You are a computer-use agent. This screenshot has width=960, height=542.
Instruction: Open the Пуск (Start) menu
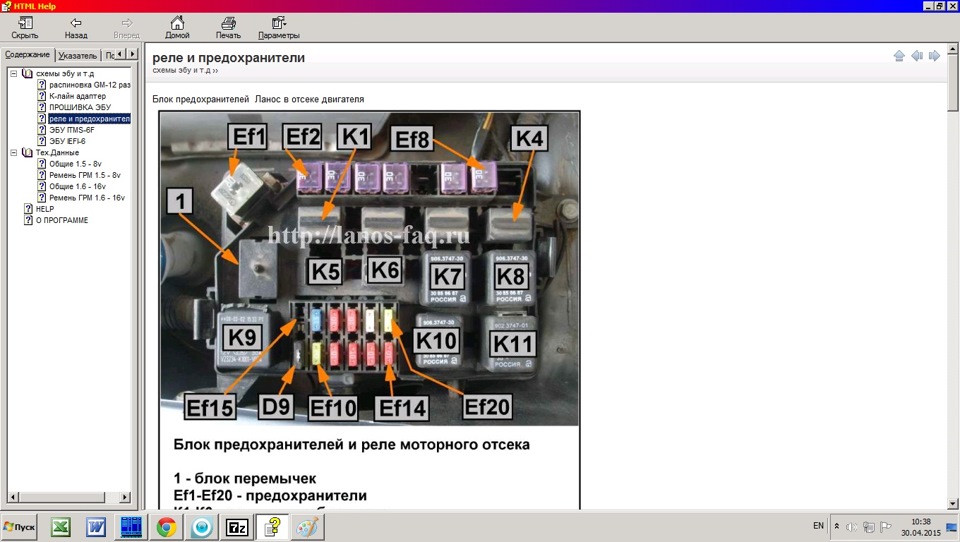click(x=20, y=527)
